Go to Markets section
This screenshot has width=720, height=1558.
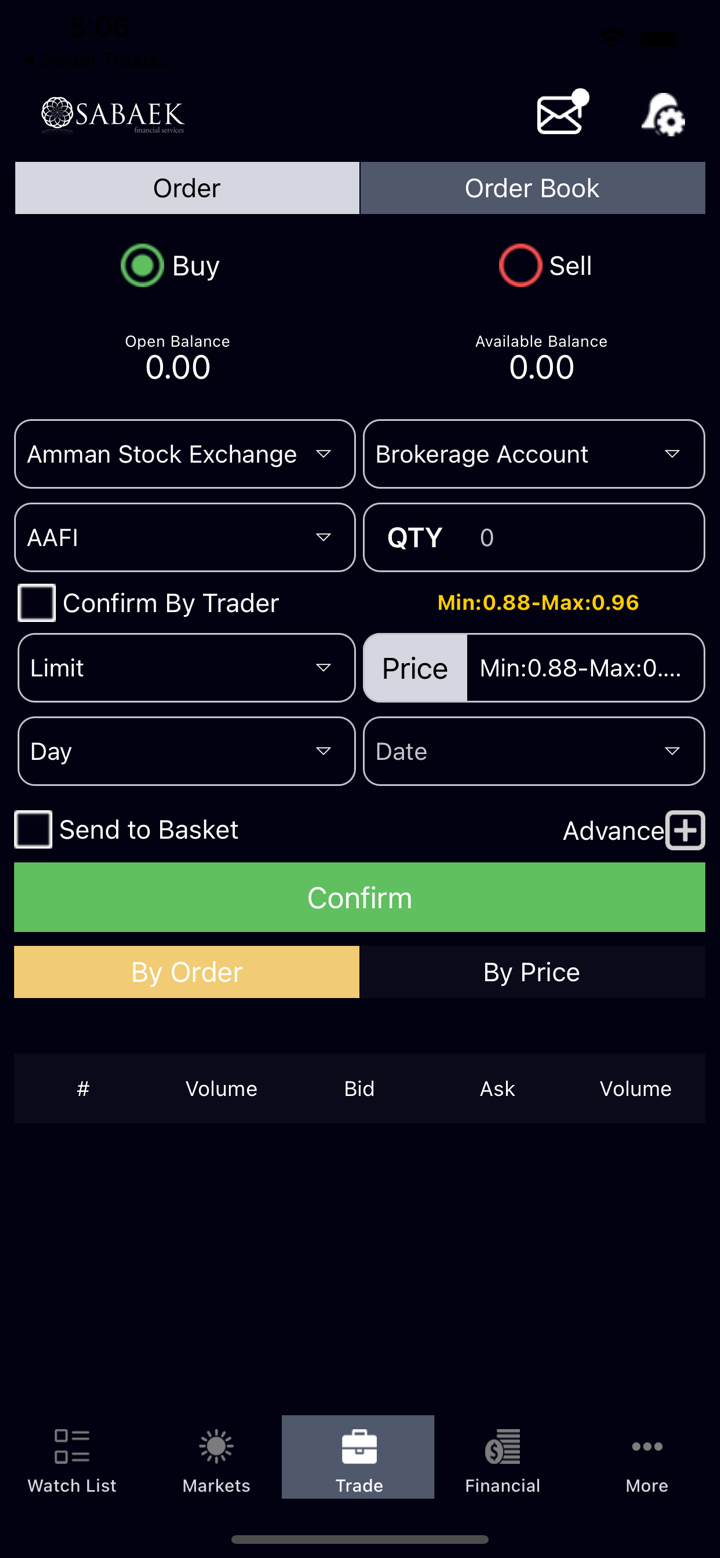click(x=216, y=1459)
